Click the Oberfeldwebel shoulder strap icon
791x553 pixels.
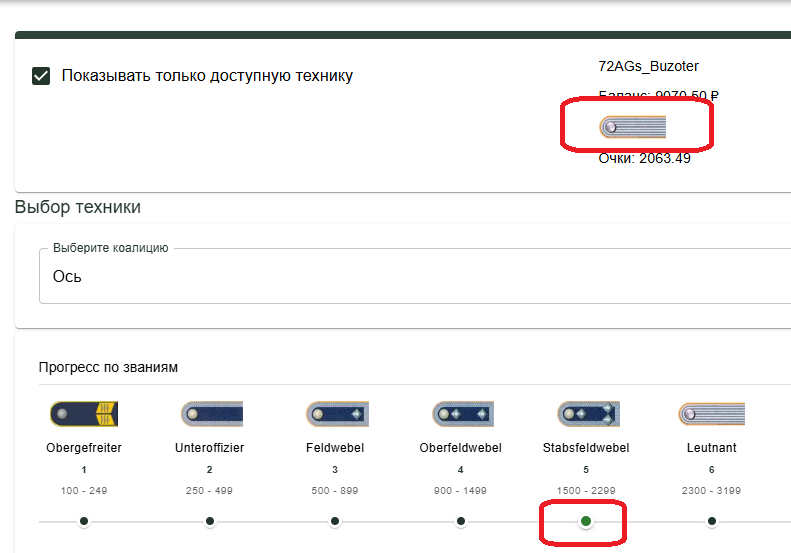click(x=463, y=414)
